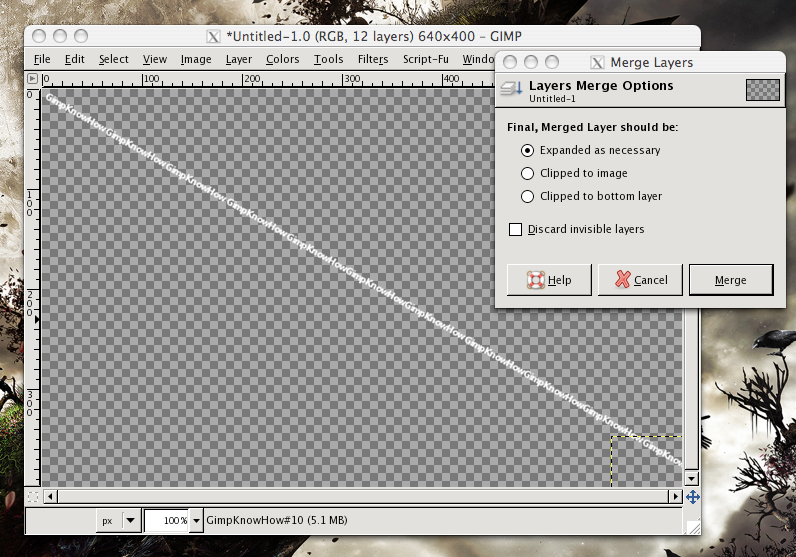796x557 pixels.
Task: Open the Select menu
Action: [x=113, y=59]
